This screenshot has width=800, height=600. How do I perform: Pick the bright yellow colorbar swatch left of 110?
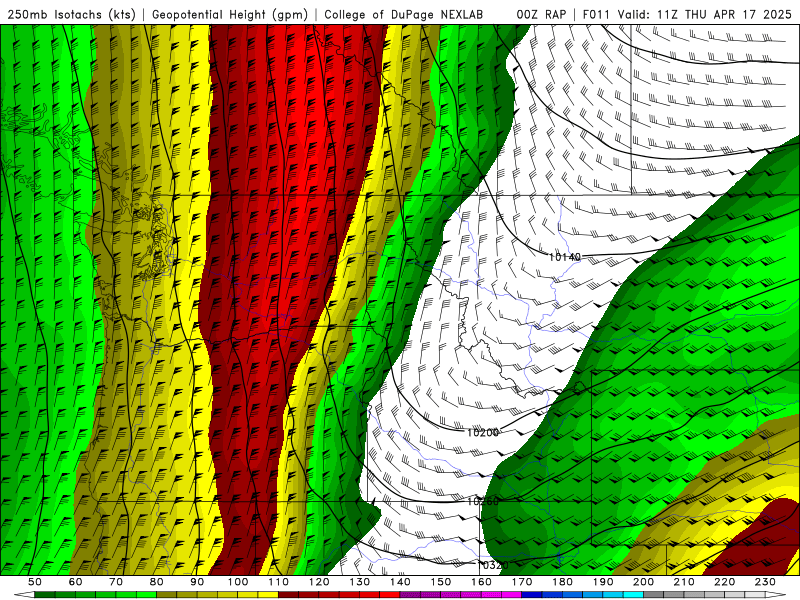tap(268, 595)
